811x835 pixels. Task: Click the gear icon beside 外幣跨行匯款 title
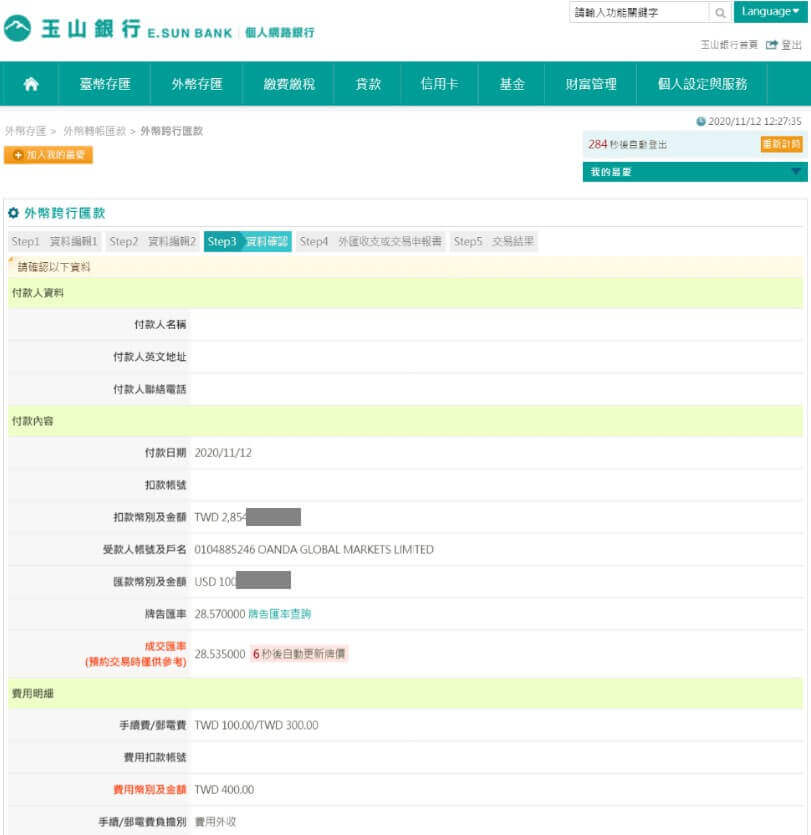(x=13, y=213)
